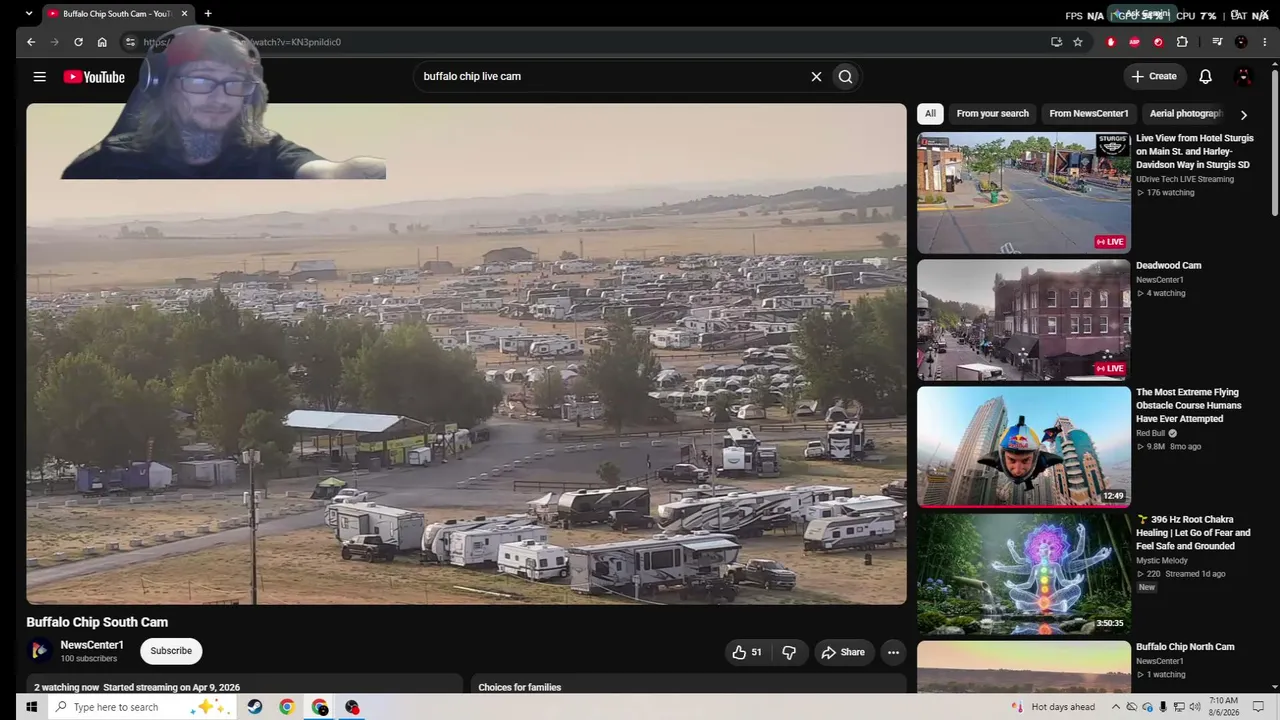Open the Red Bull flying obstacle course thumbnail
The image size is (1280, 720).
(1024, 447)
